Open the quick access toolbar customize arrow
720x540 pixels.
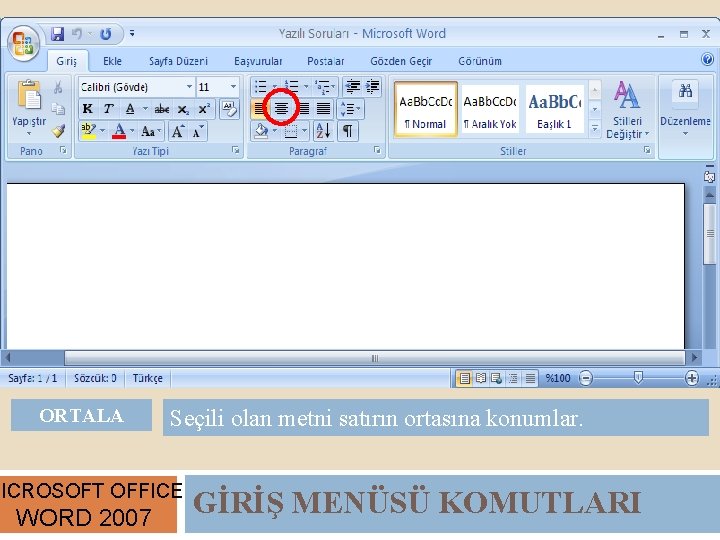tap(132, 33)
